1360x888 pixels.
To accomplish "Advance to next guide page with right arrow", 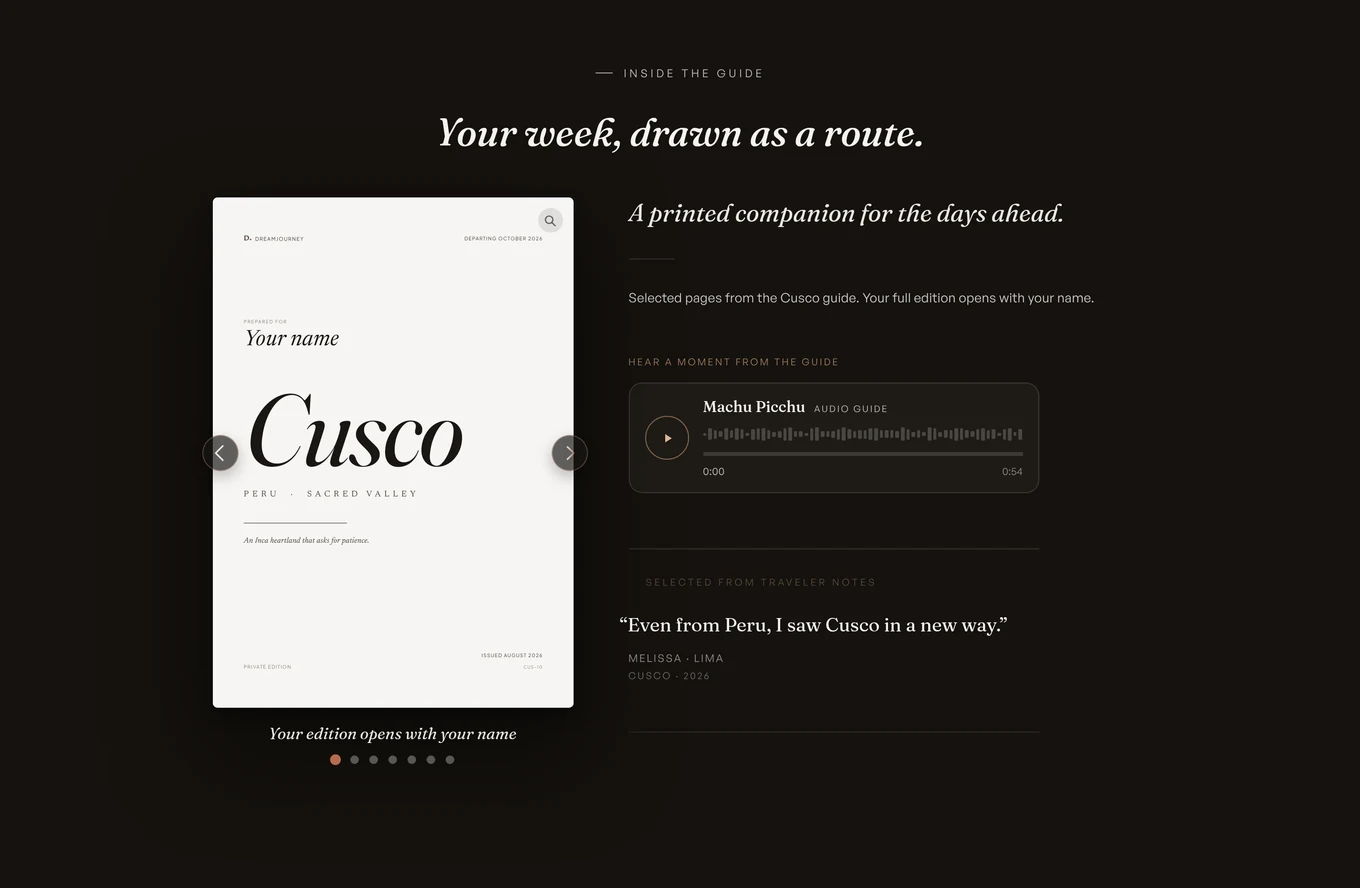I will [570, 453].
